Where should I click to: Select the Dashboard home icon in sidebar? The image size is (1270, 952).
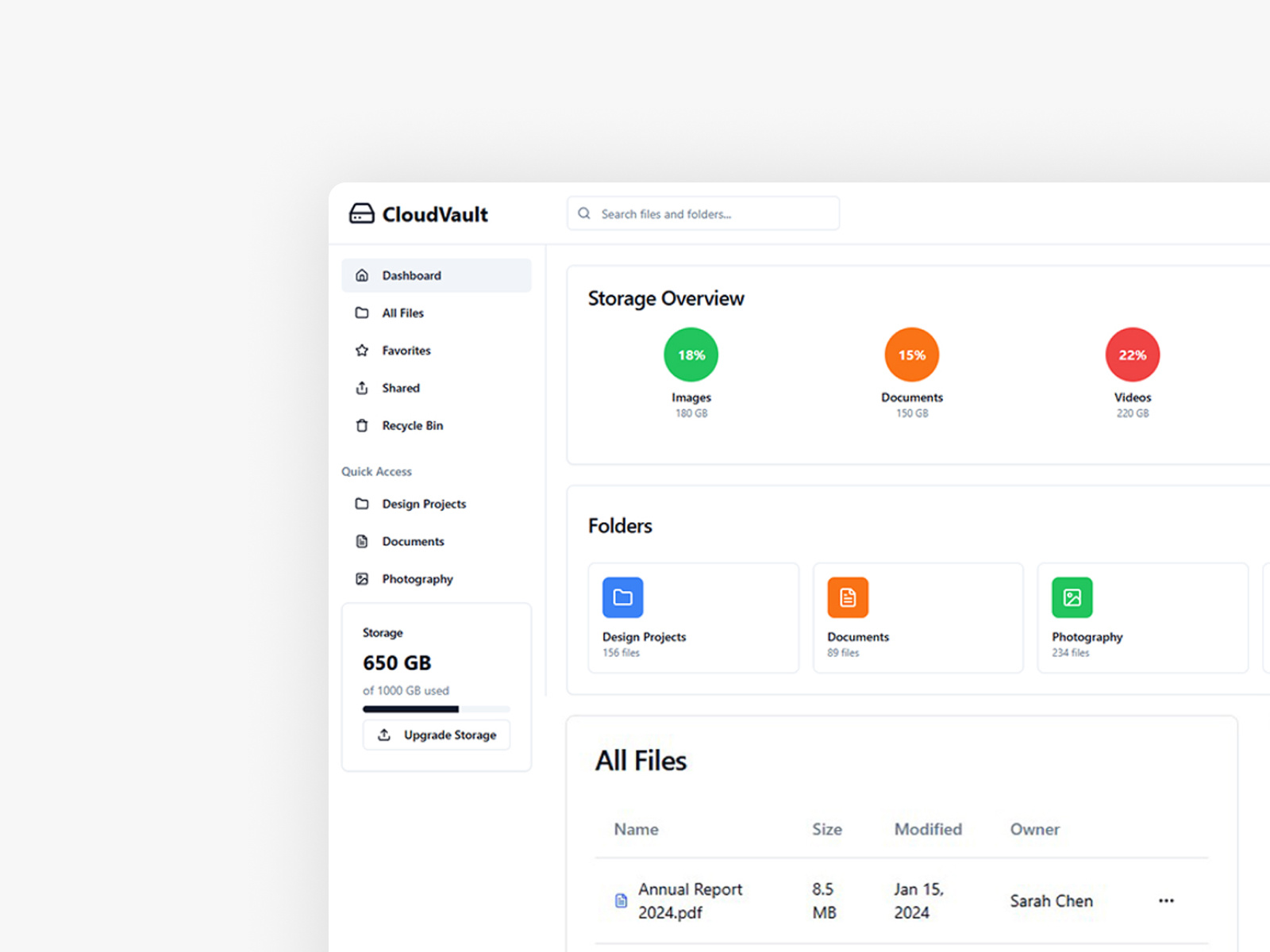pos(362,274)
